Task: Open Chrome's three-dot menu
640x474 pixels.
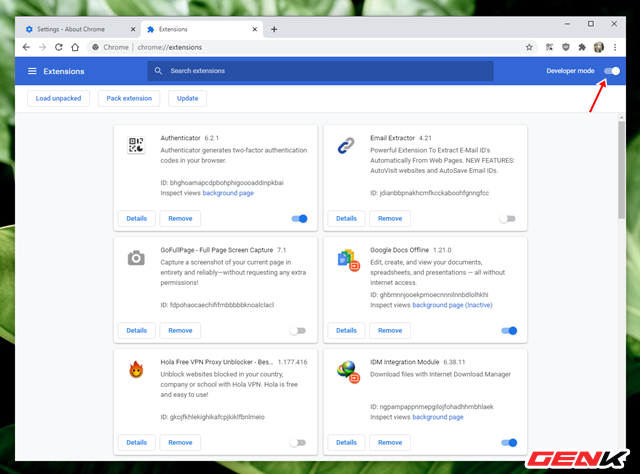Action: coord(615,47)
